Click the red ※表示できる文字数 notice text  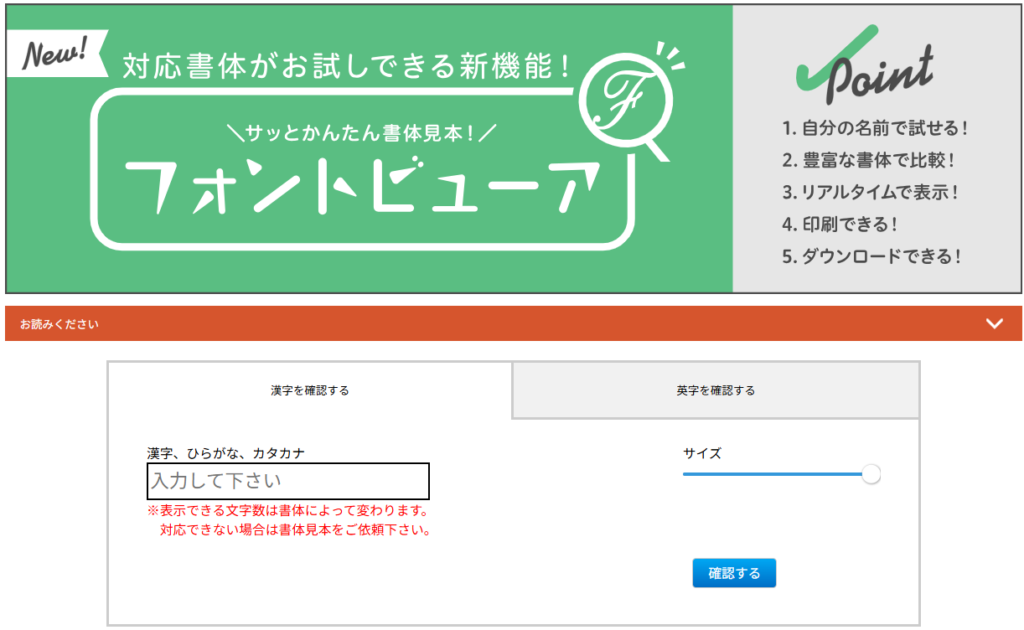click(x=288, y=511)
